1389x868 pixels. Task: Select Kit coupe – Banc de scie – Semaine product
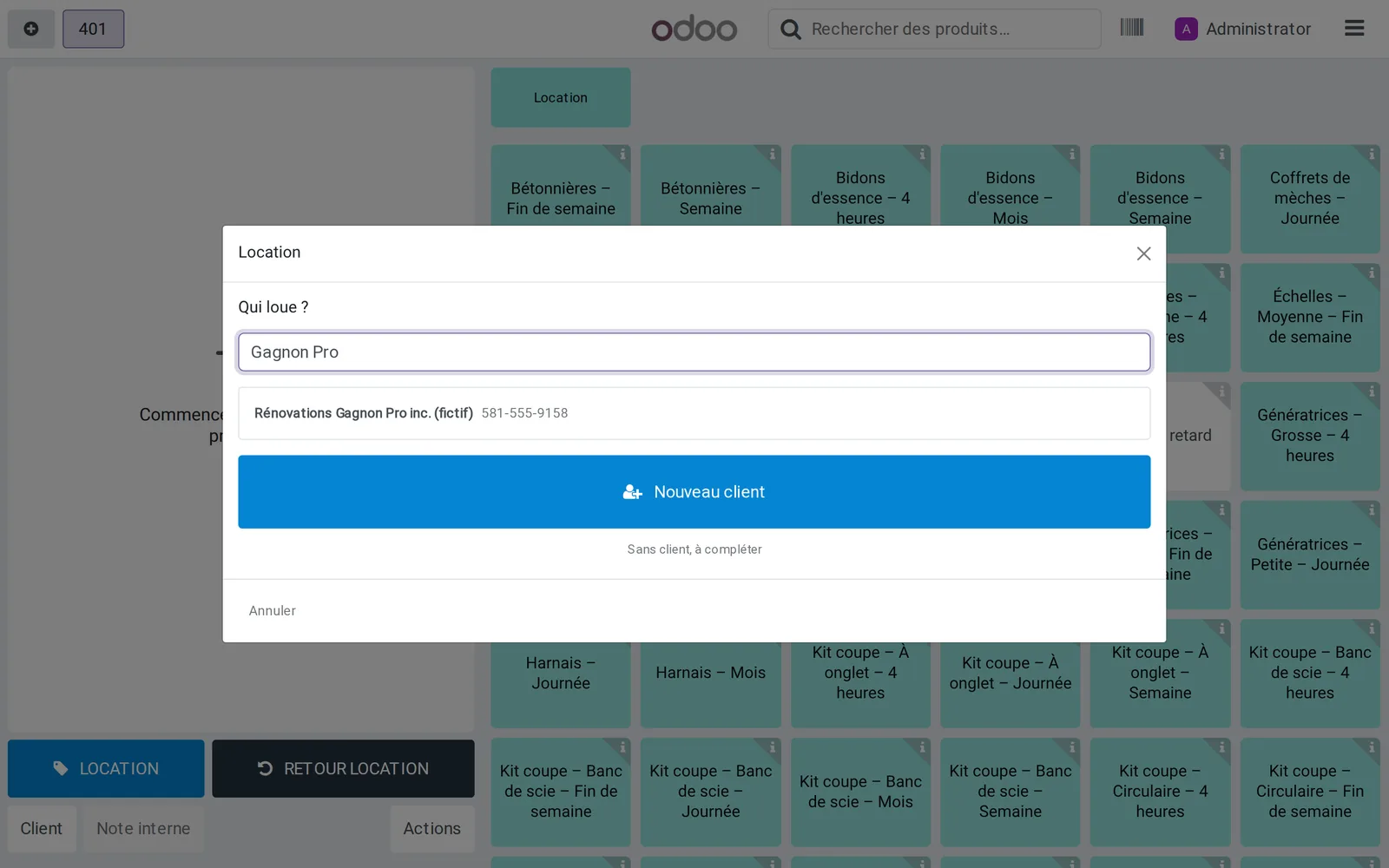coord(1010,792)
